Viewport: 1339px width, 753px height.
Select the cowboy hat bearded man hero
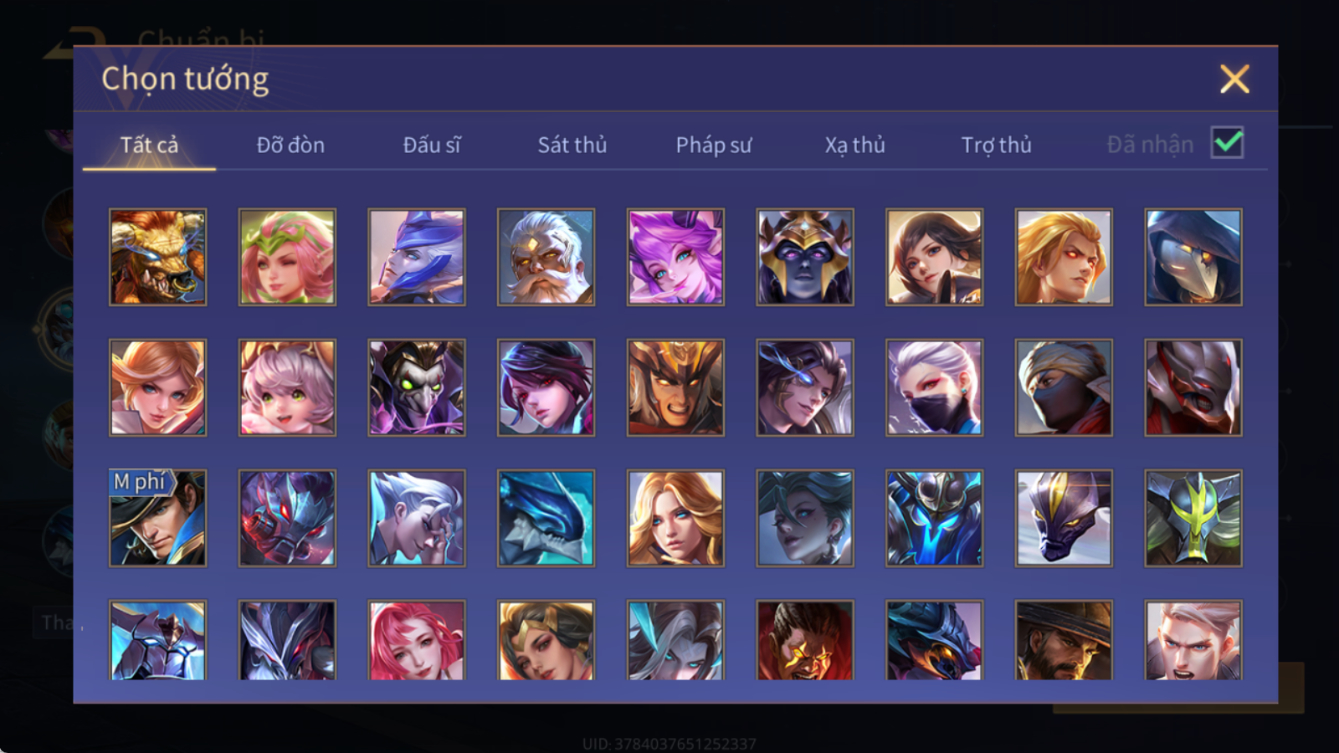1064,640
